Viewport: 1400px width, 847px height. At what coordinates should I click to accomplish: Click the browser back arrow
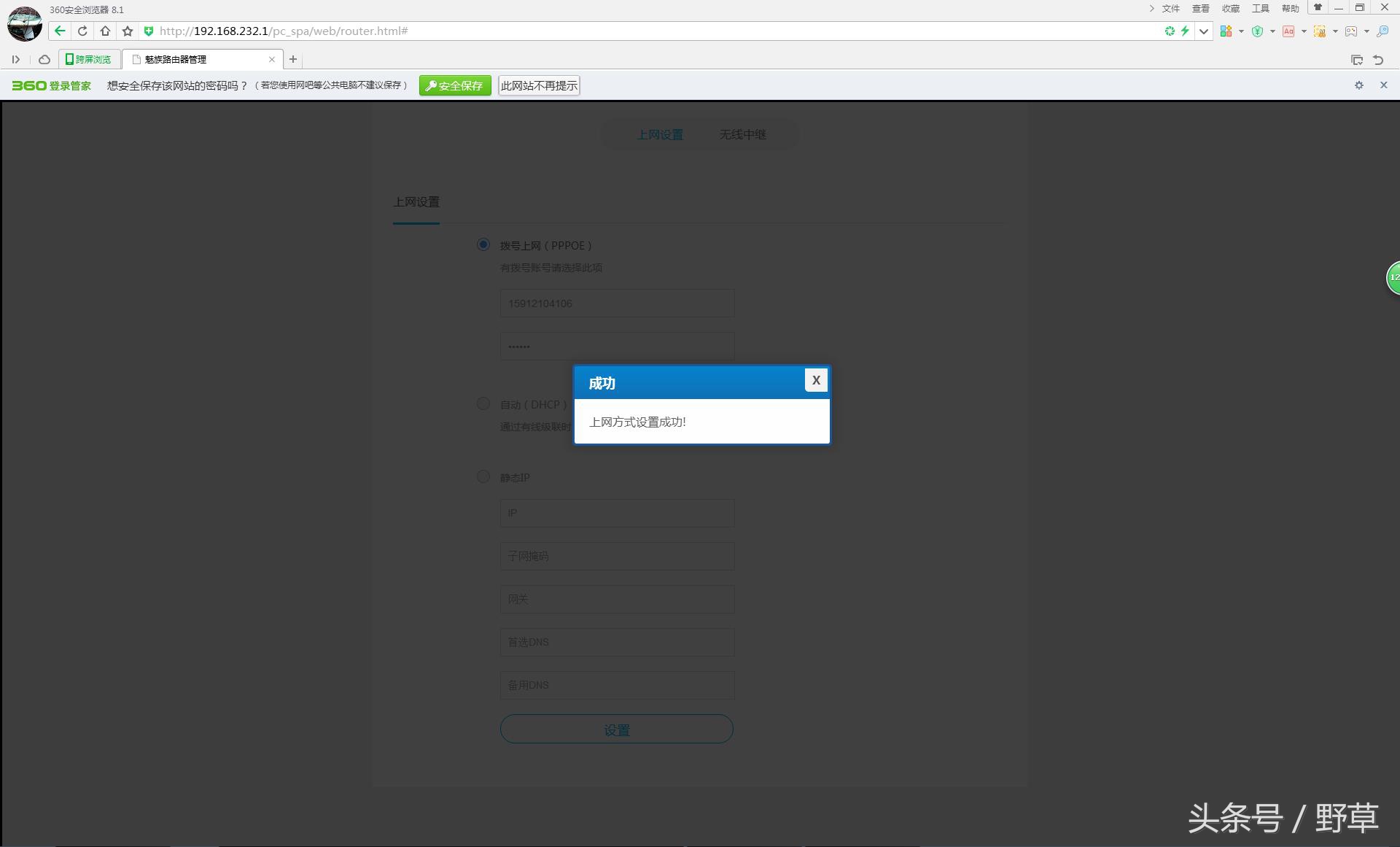click(x=60, y=31)
